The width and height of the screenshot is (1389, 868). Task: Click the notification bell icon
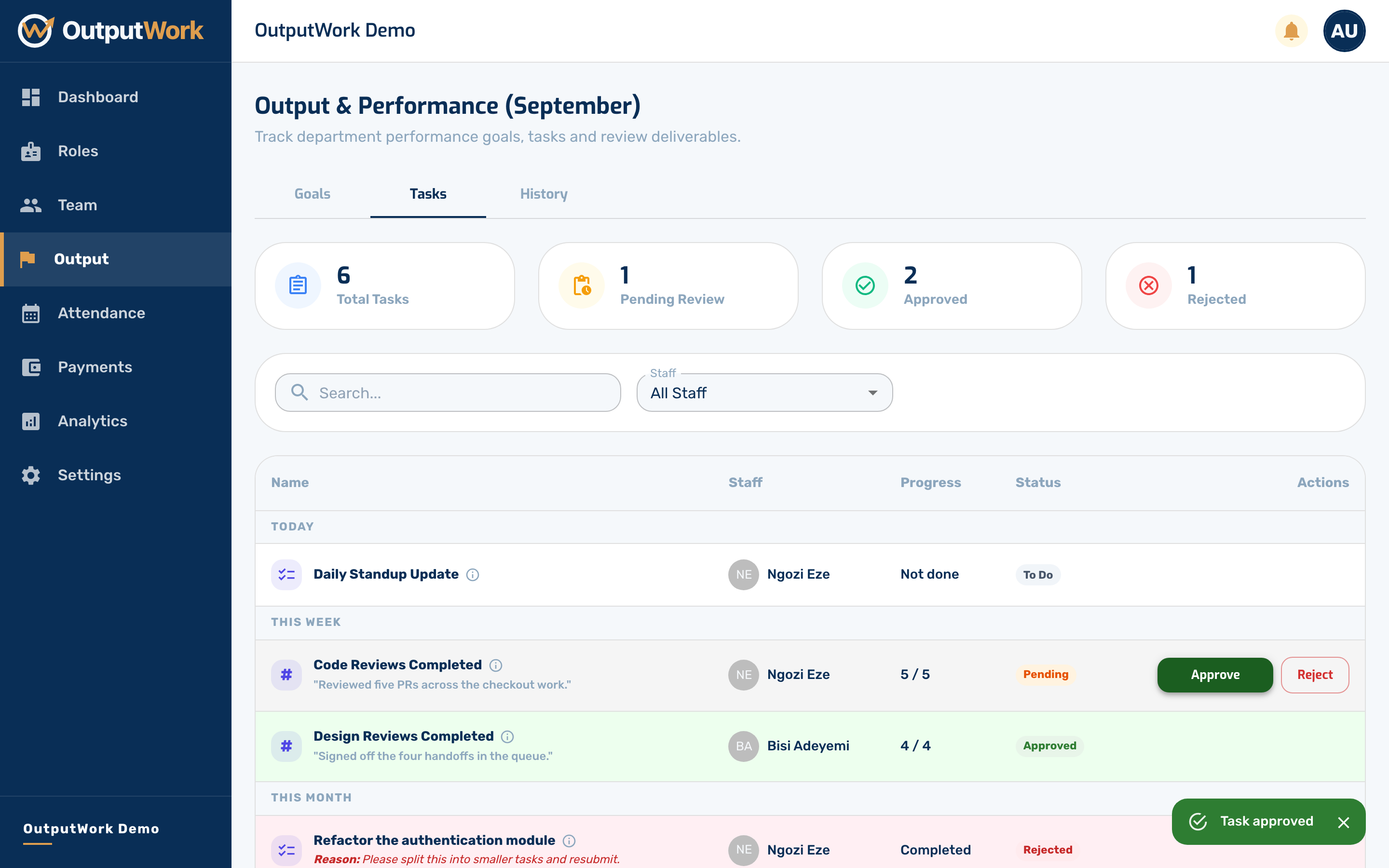1291,31
